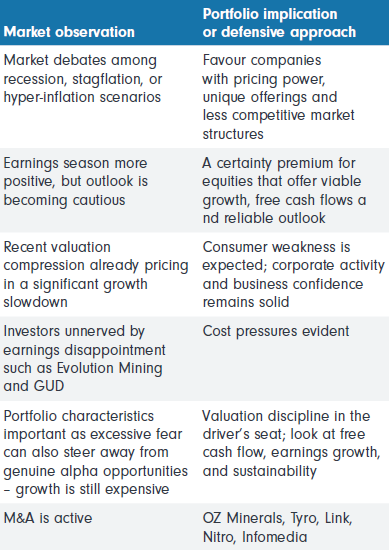The image size is (389, 550).
Task: Click the text 'and GUD'
Action: click(34, 386)
